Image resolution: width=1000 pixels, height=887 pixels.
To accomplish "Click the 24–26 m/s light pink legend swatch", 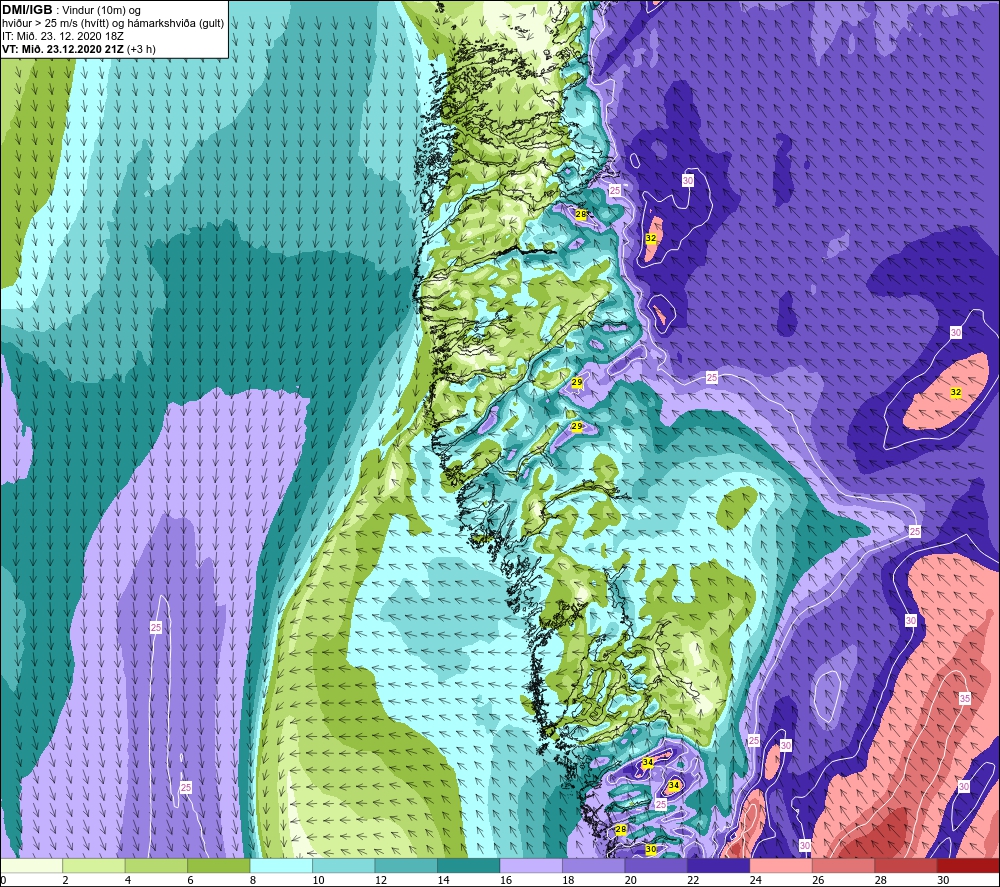I will tap(781, 865).
